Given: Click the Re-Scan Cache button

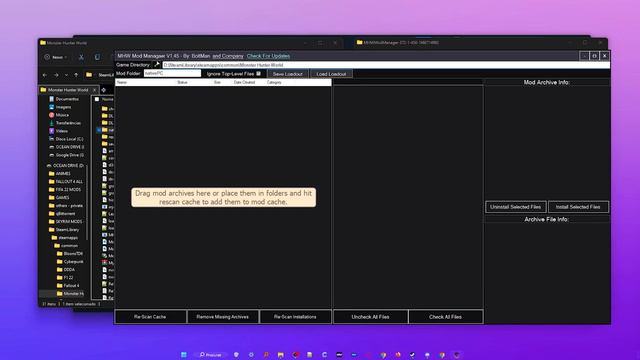Looking at the screenshot, I should pyautogui.click(x=150, y=317).
